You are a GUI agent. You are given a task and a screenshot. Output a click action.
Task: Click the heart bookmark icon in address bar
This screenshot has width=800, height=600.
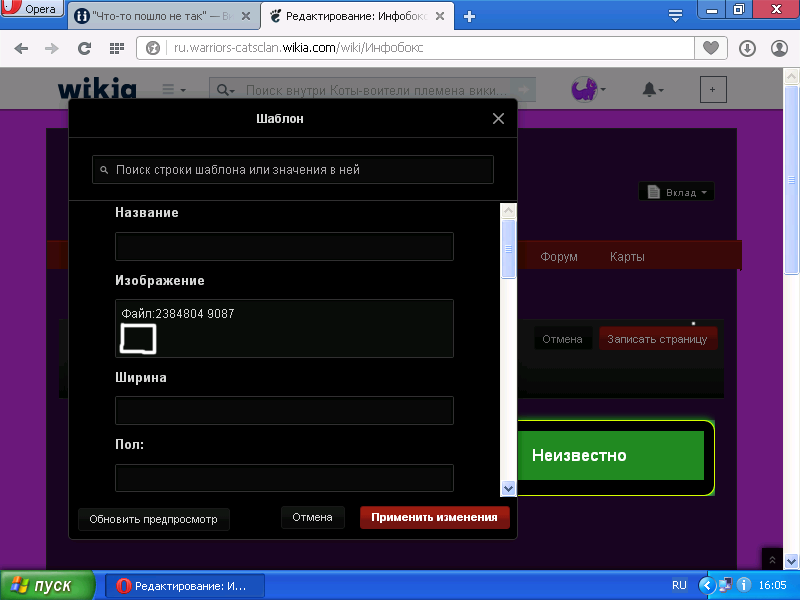tap(711, 48)
